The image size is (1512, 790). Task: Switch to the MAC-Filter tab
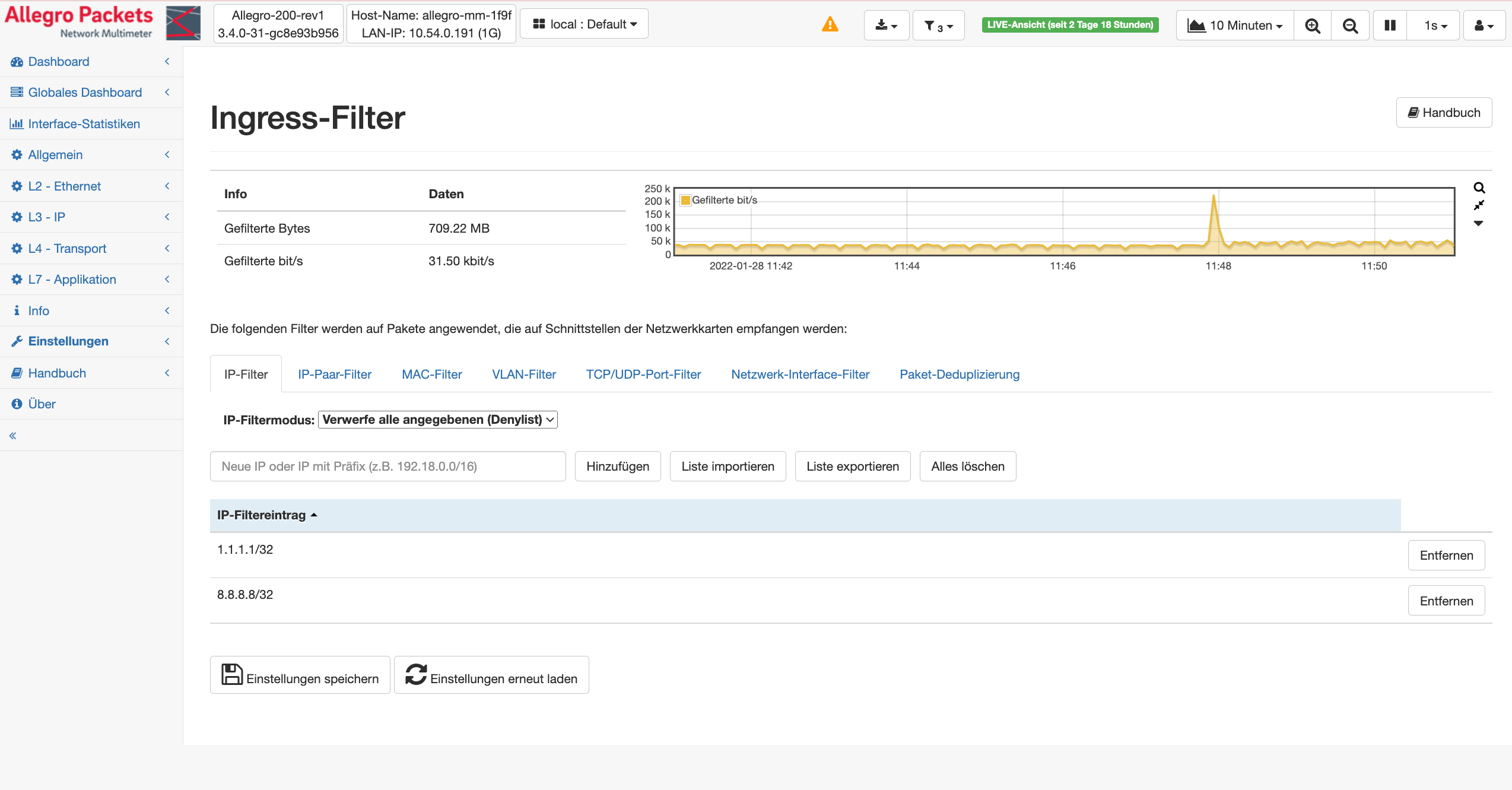click(431, 374)
